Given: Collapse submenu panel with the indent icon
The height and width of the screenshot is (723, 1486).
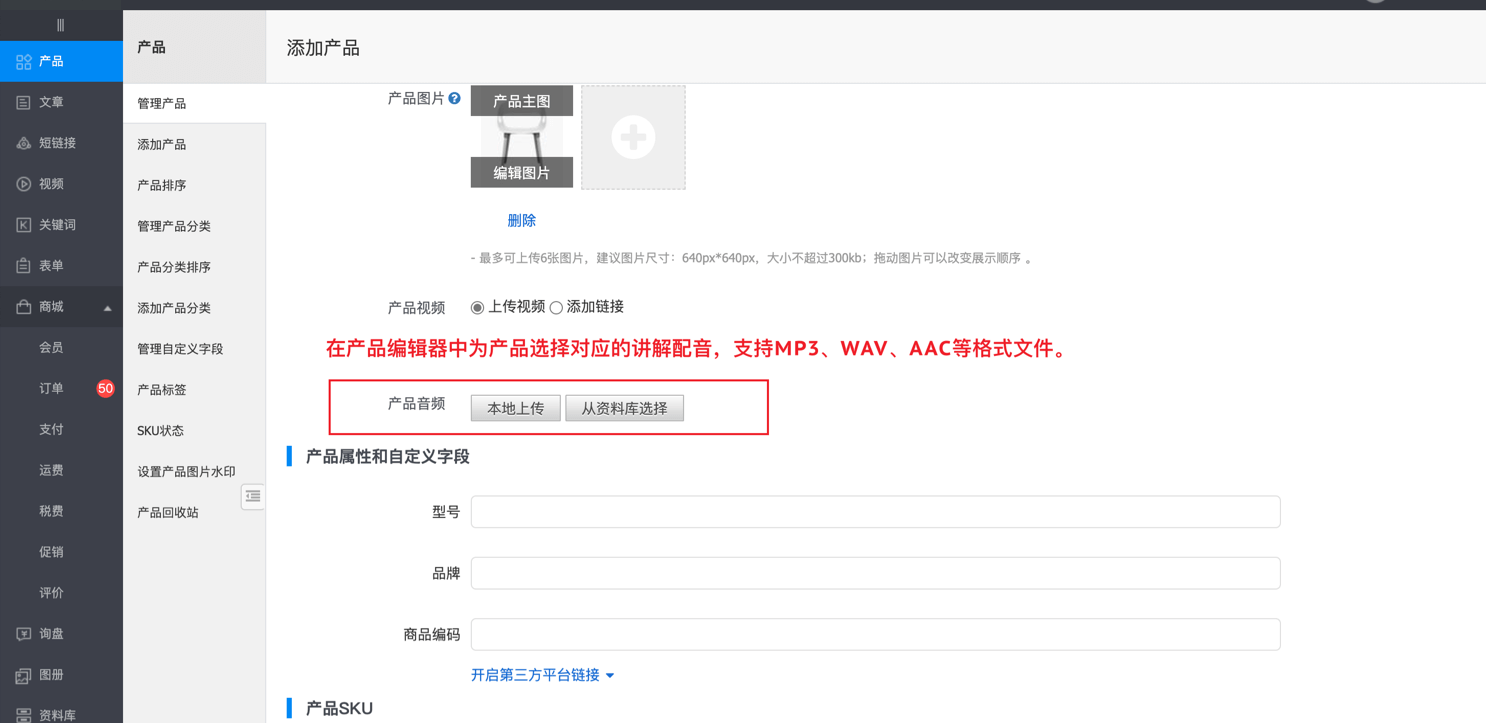Looking at the screenshot, I should click(x=253, y=496).
